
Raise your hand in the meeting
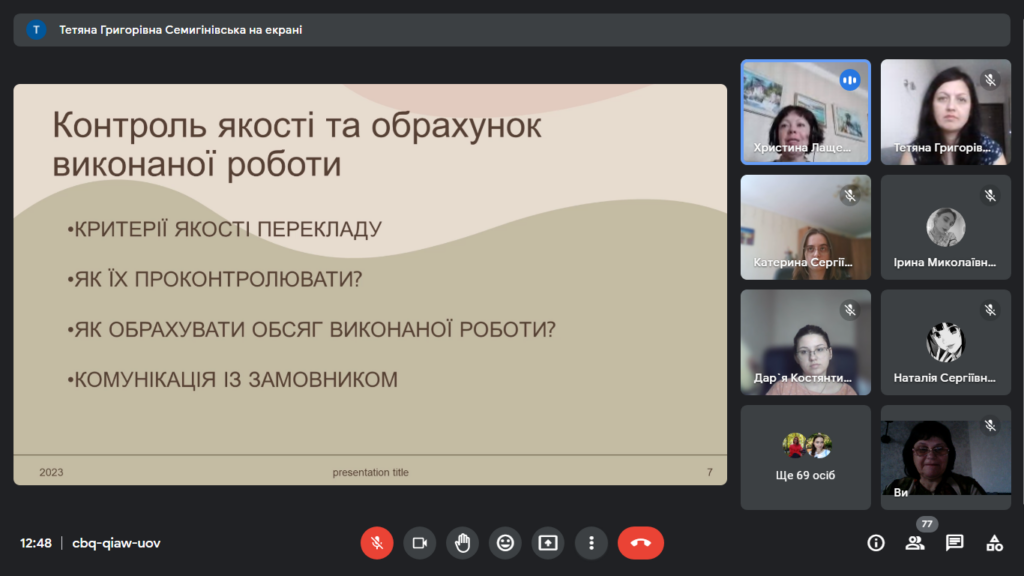[x=462, y=543]
